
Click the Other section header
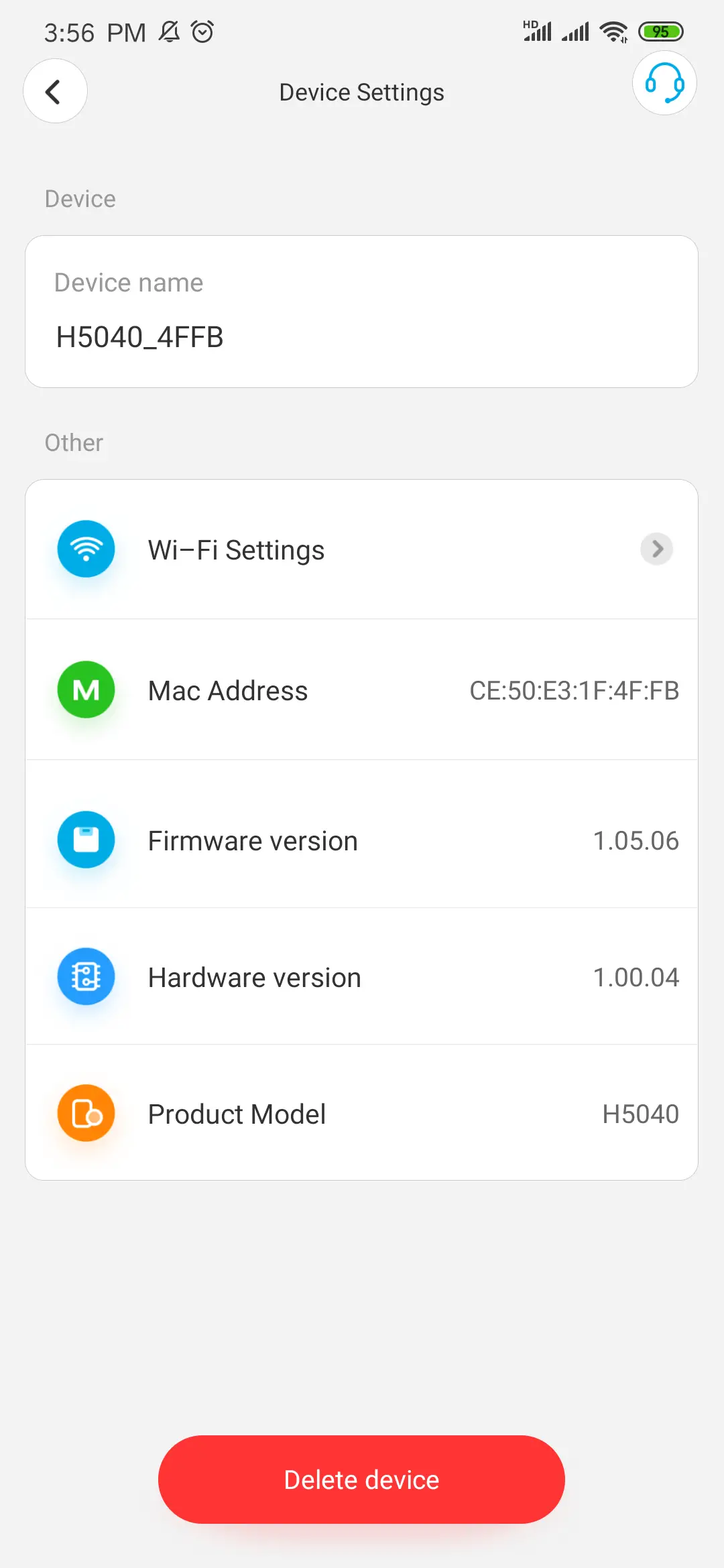(x=73, y=442)
